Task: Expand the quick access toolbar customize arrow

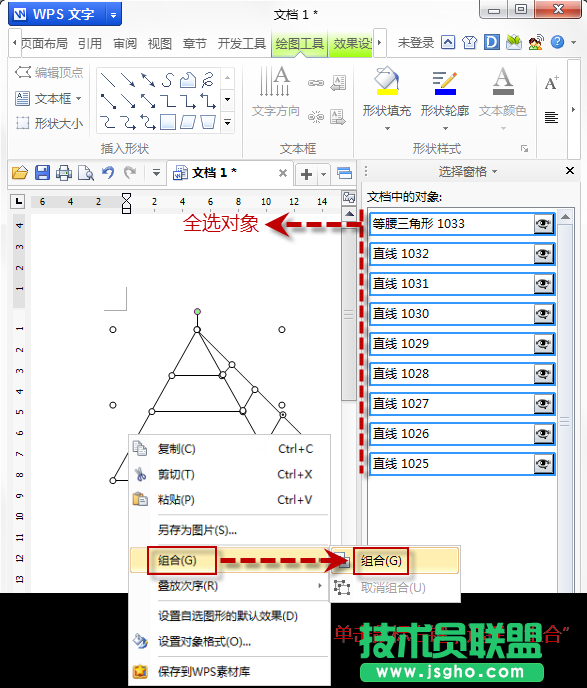Action: [156, 172]
